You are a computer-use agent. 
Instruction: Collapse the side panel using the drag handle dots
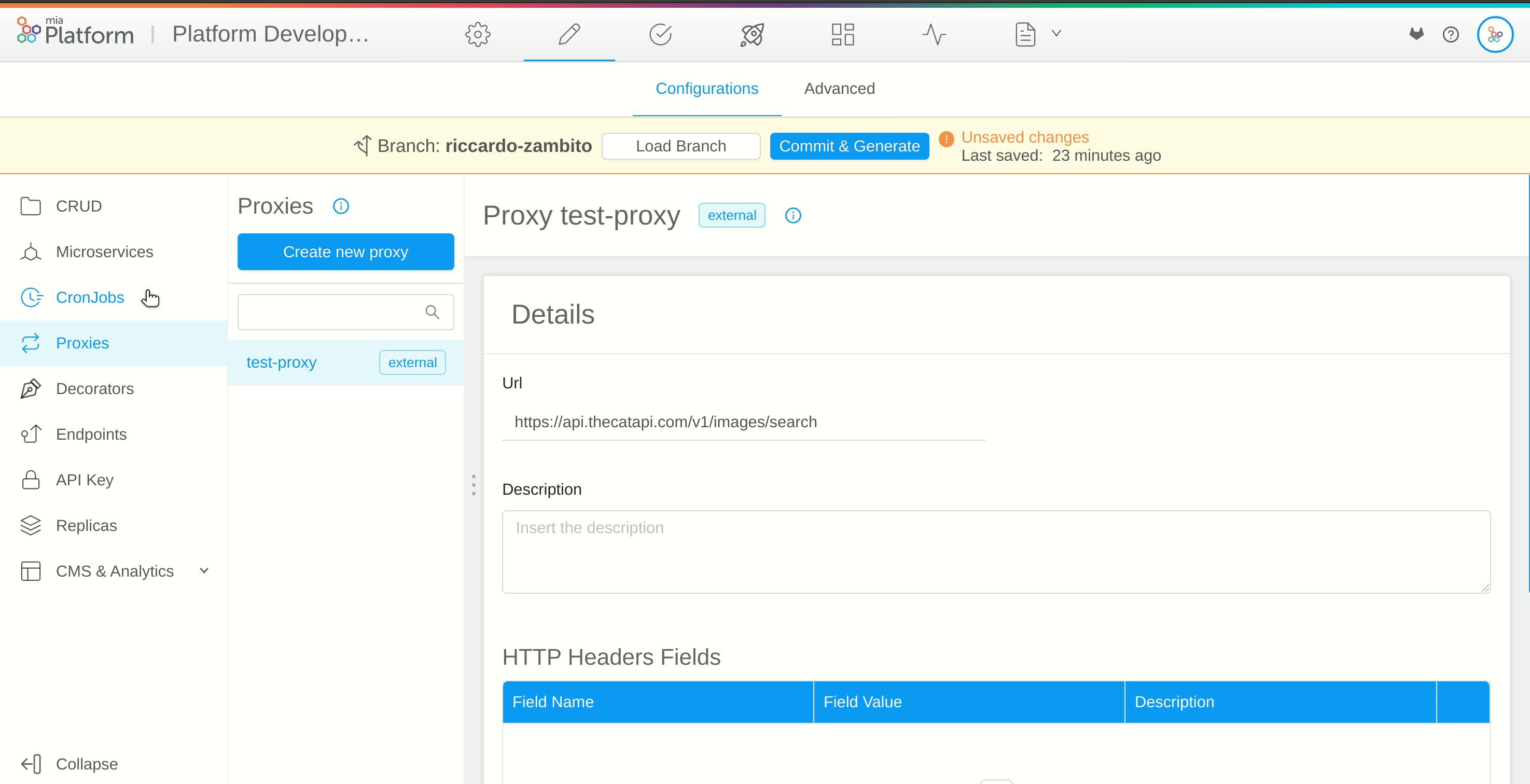click(x=474, y=485)
